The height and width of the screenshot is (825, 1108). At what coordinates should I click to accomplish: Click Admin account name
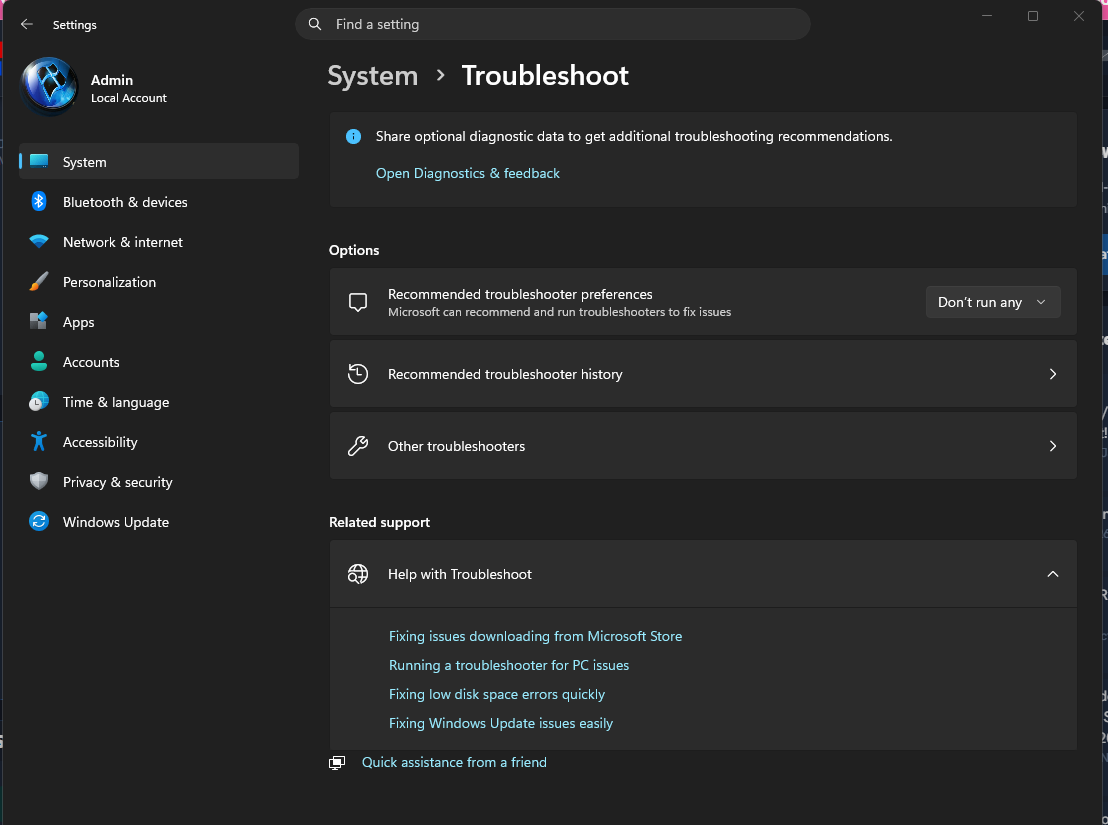coord(112,80)
